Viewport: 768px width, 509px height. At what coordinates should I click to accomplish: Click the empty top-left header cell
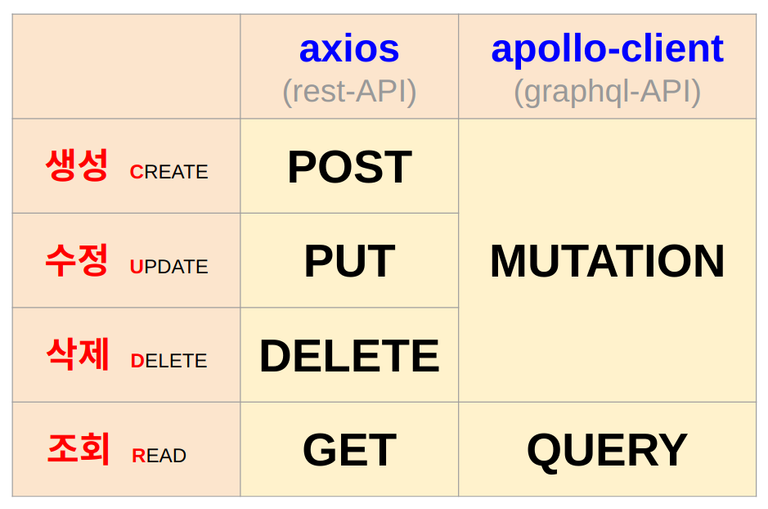(x=126, y=67)
